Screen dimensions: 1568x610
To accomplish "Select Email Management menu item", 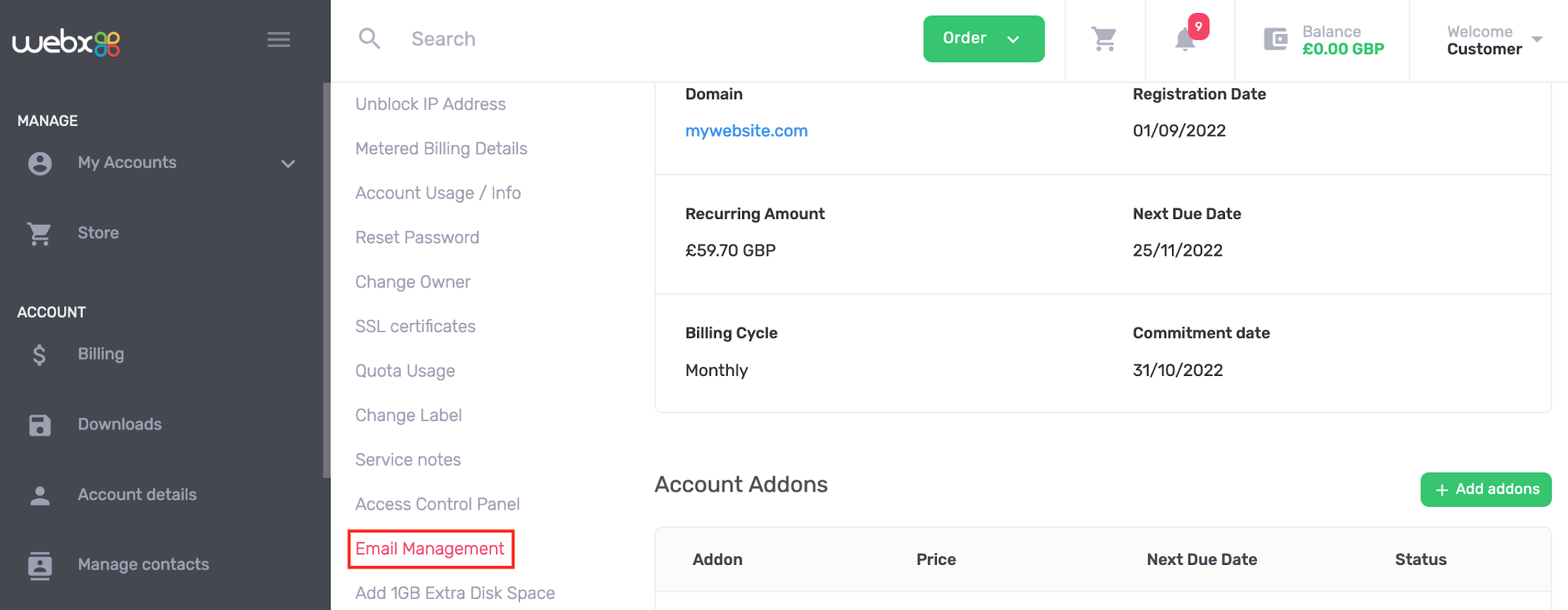I will pyautogui.click(x=430, y=549).
